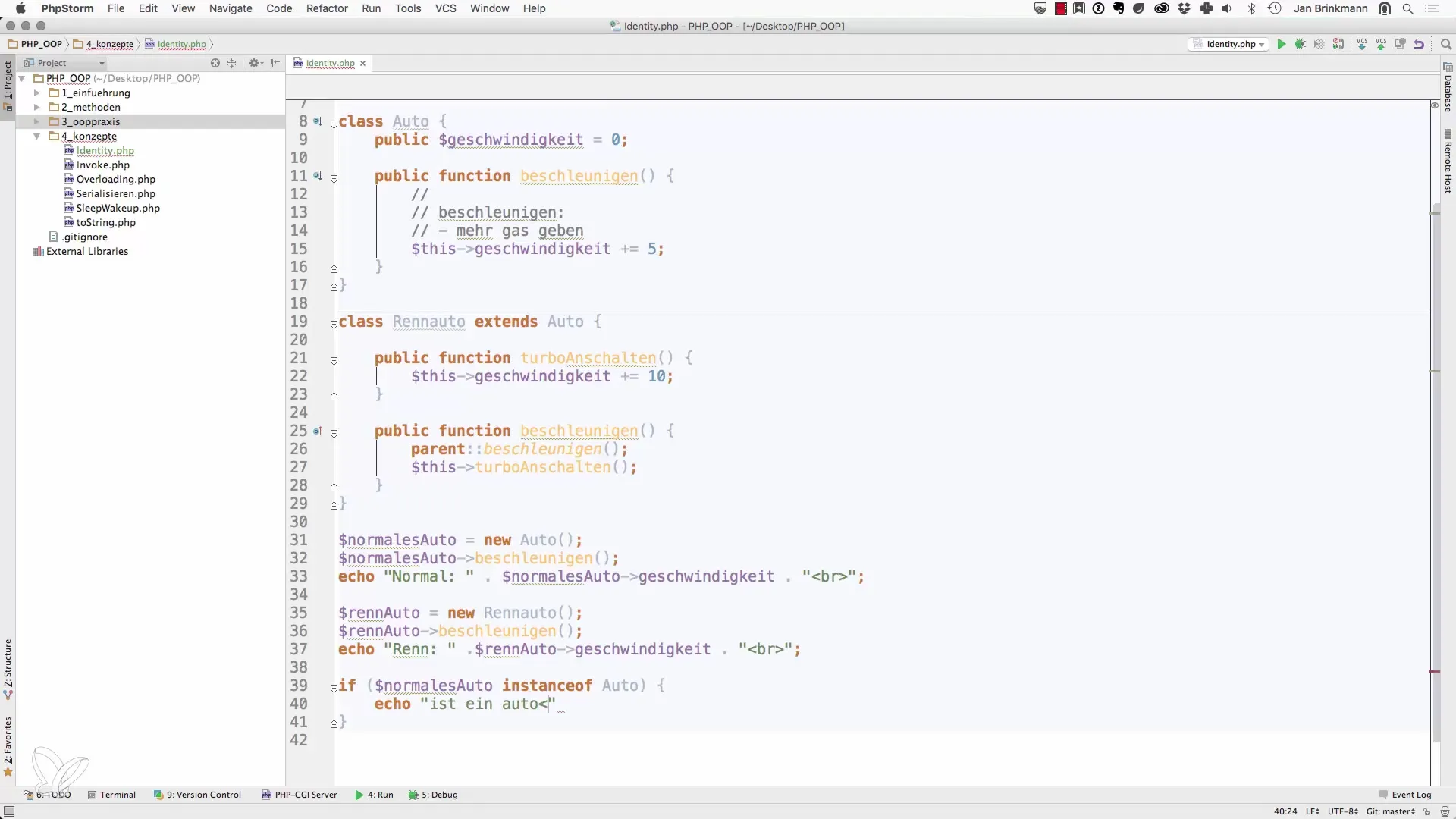The width and height of the screenshot is (1456, 819).
Task: Open Git branch master widget
Action: [x=1391, y=811]
